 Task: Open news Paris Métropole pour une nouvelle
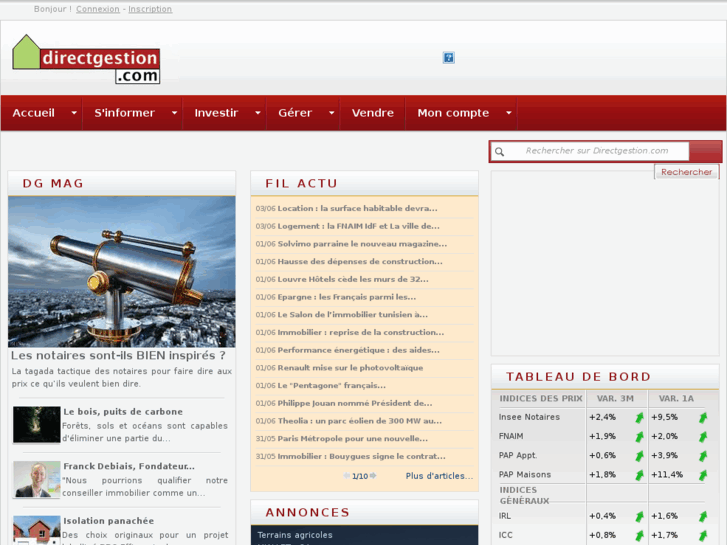[x=353, y=438]
